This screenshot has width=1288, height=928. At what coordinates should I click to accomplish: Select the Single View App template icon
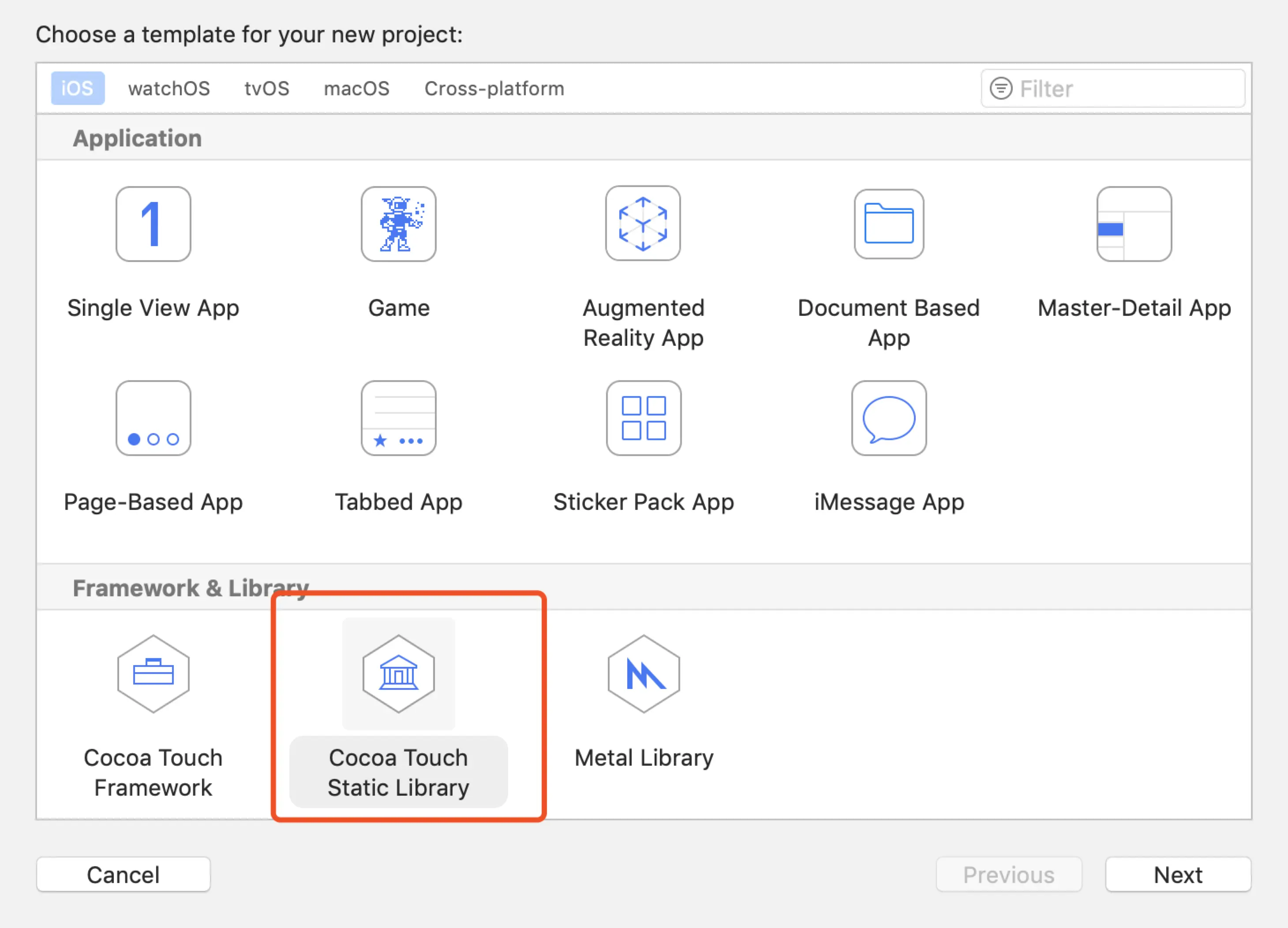153,225
